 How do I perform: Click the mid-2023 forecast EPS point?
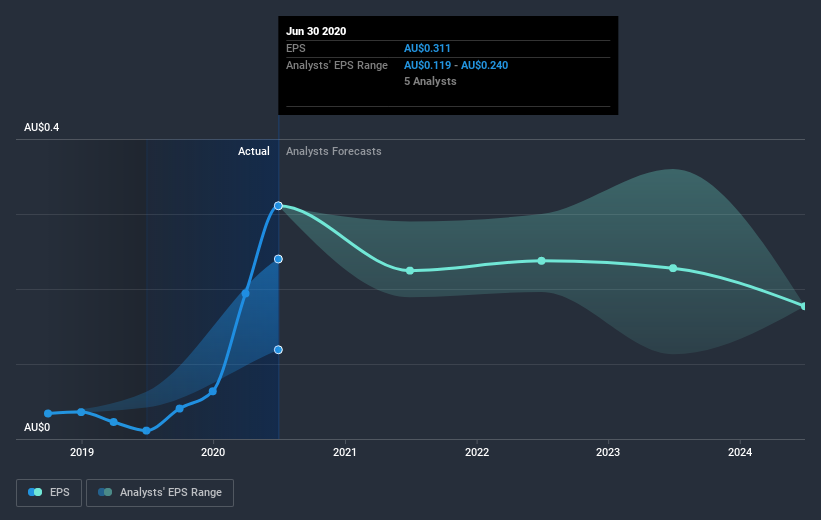point(673,268)
